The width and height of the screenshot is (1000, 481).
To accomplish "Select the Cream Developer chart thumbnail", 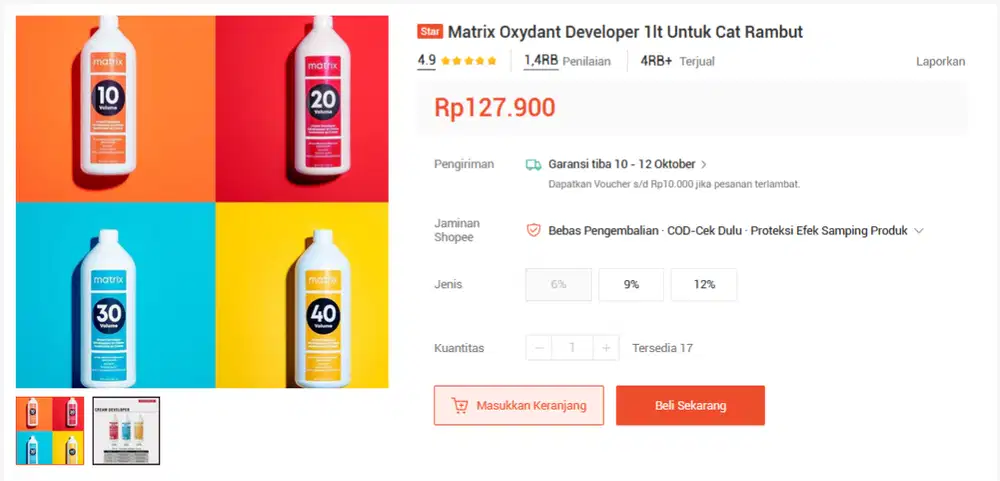I will coord(126,431).
